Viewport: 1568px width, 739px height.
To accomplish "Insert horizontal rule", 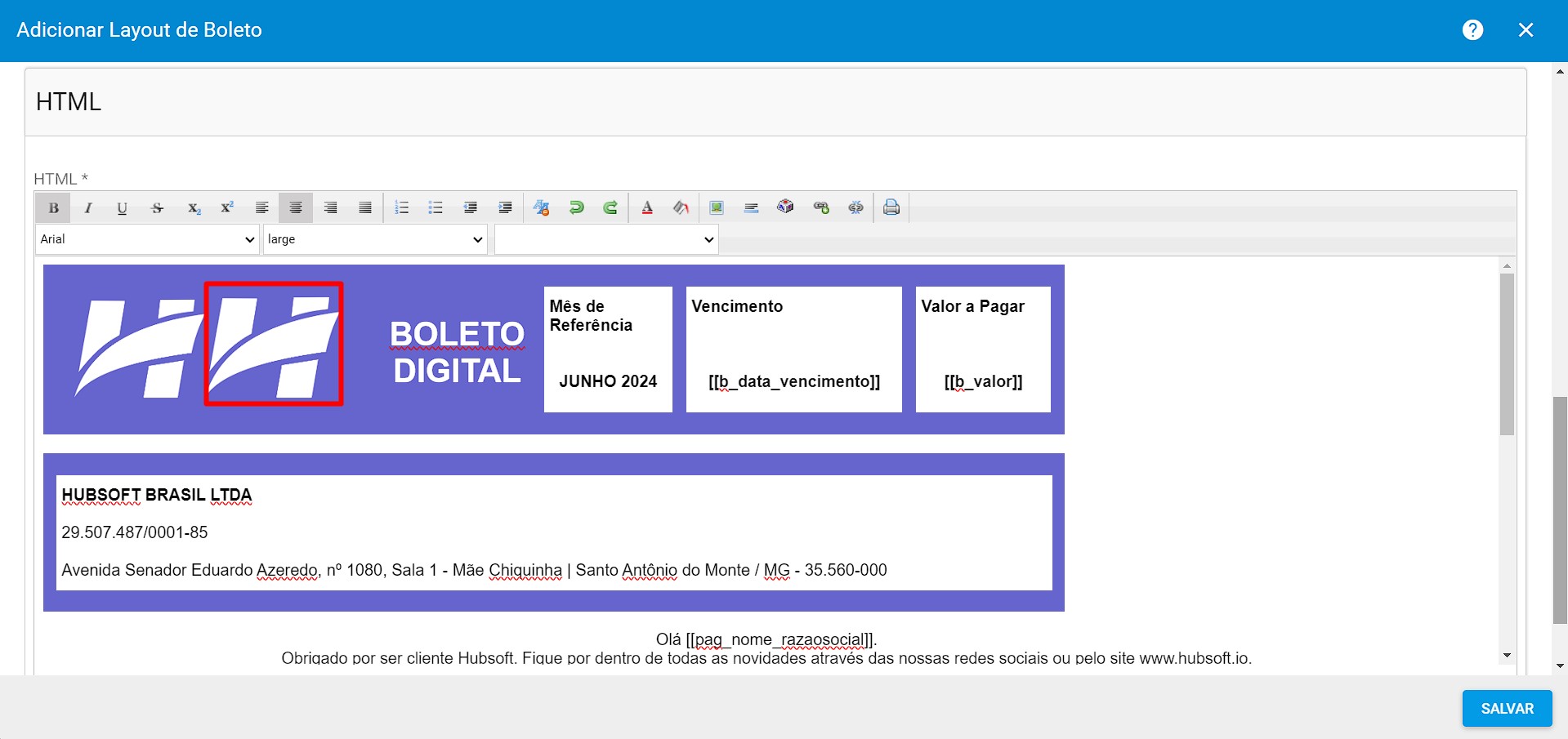I will (x=751, y=208).
